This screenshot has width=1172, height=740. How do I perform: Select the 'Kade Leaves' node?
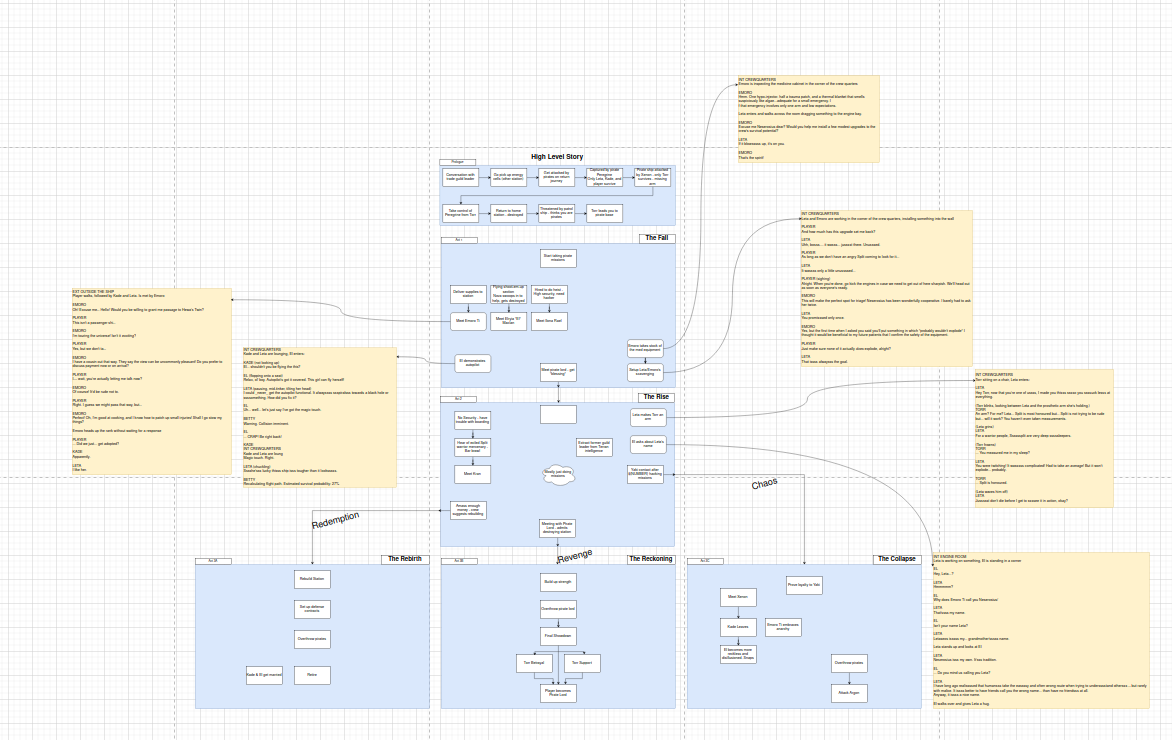[x=738, y=627]
